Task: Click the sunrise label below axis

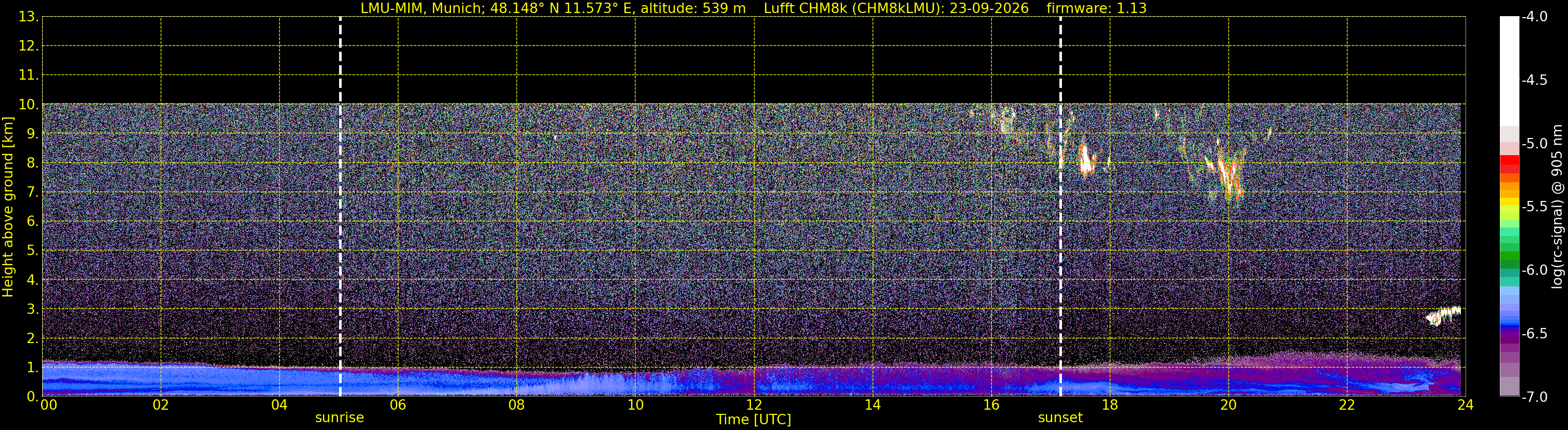Action: (340, 418)
